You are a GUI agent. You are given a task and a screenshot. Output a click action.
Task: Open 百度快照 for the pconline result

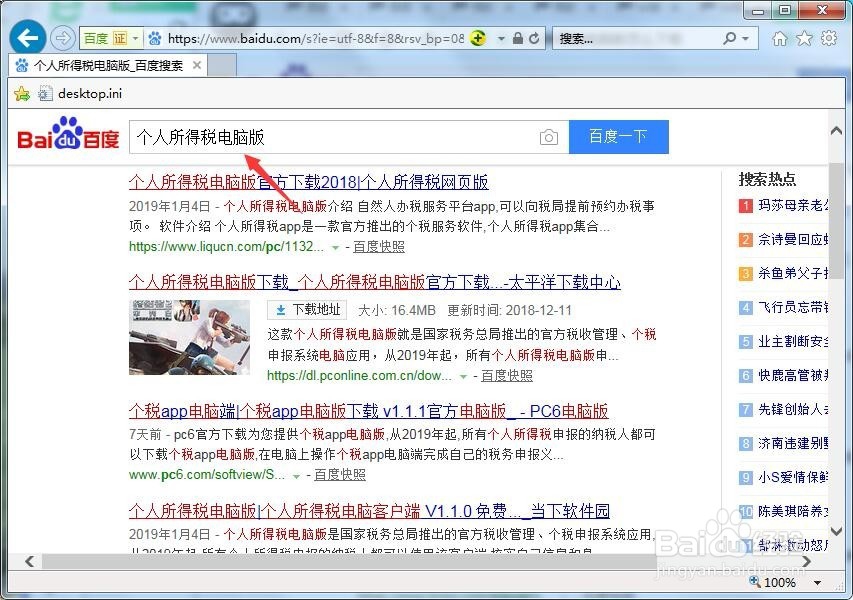[506, 375]
